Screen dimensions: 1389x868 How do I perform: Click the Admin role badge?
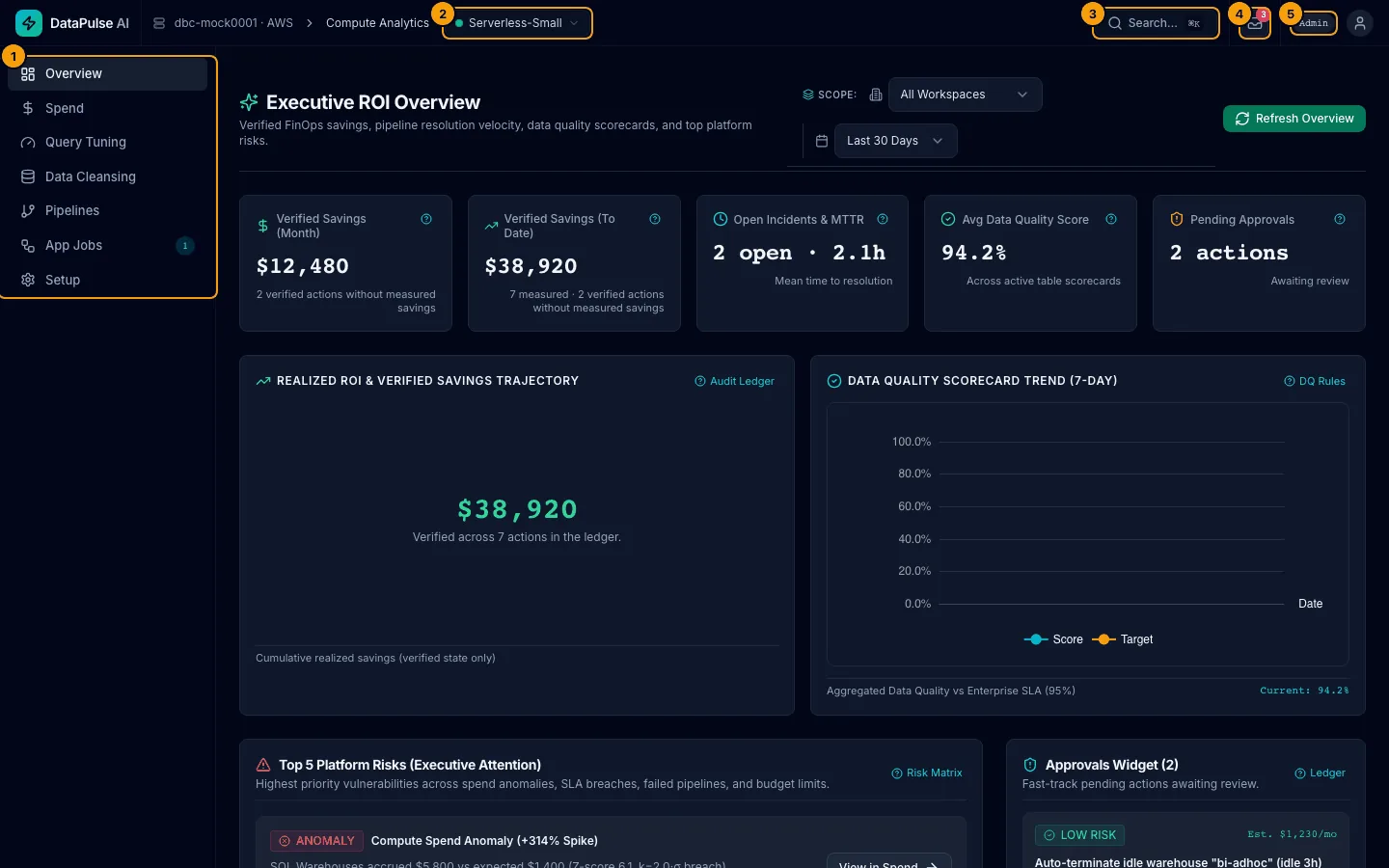coord(1314,23)
